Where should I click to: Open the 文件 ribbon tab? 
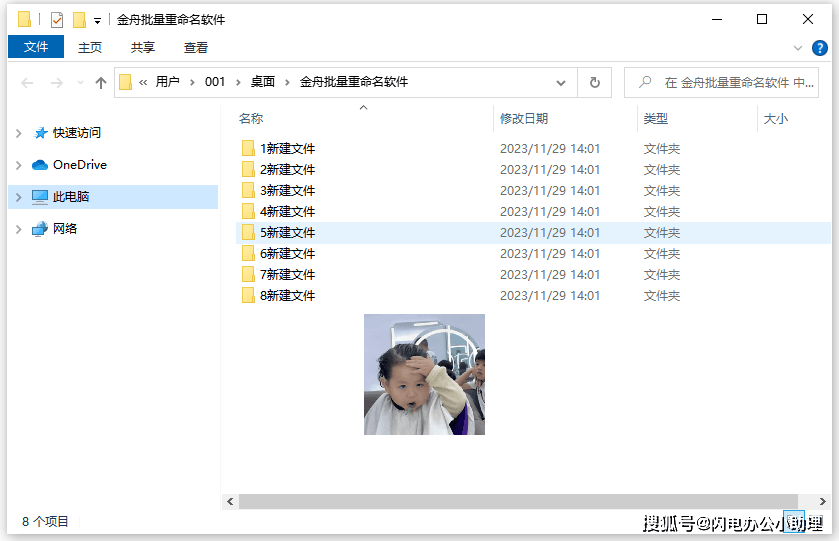(36, 47)
